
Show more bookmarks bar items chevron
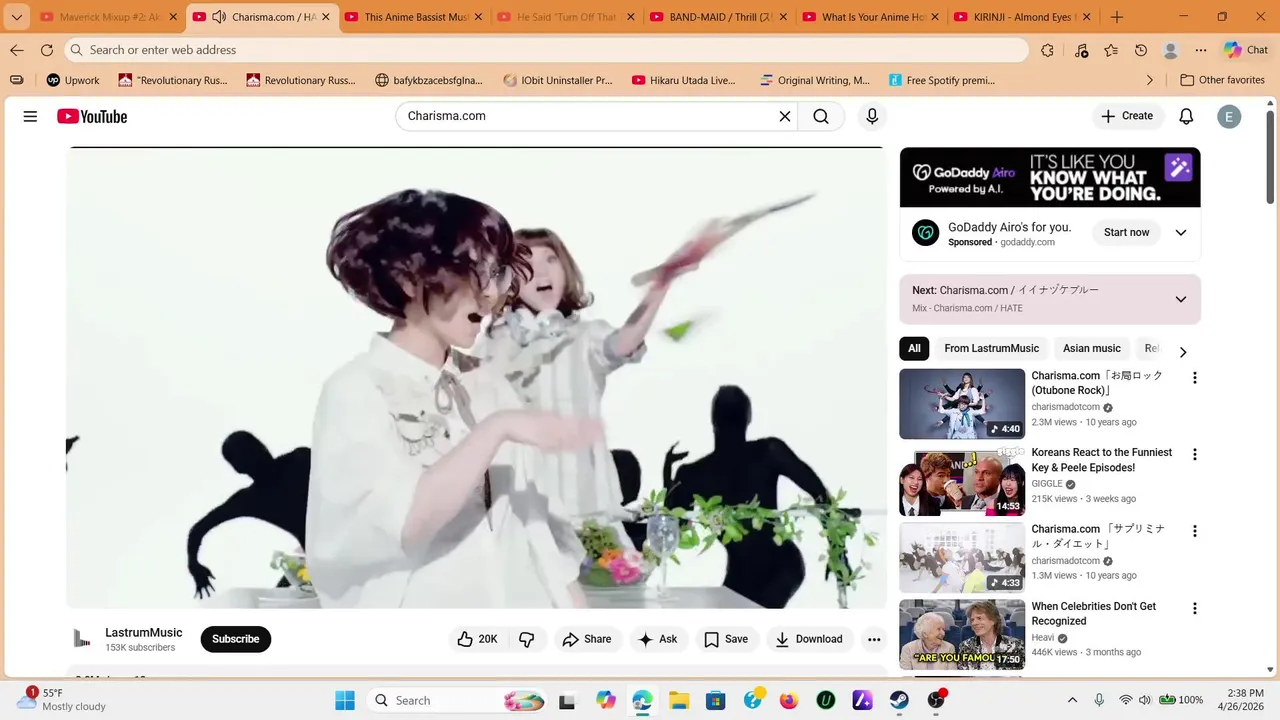click(1150, 80)
